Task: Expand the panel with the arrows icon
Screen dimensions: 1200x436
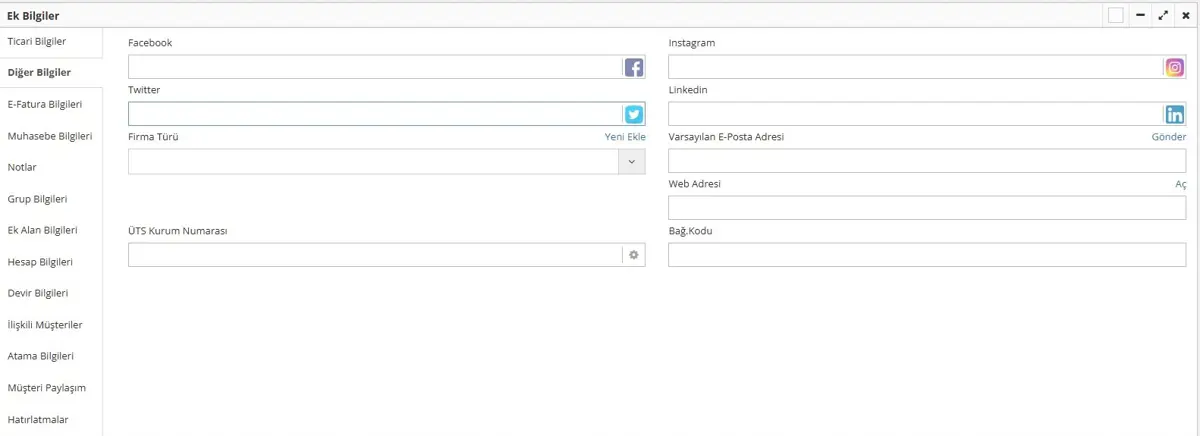Action: point(1163,15)
